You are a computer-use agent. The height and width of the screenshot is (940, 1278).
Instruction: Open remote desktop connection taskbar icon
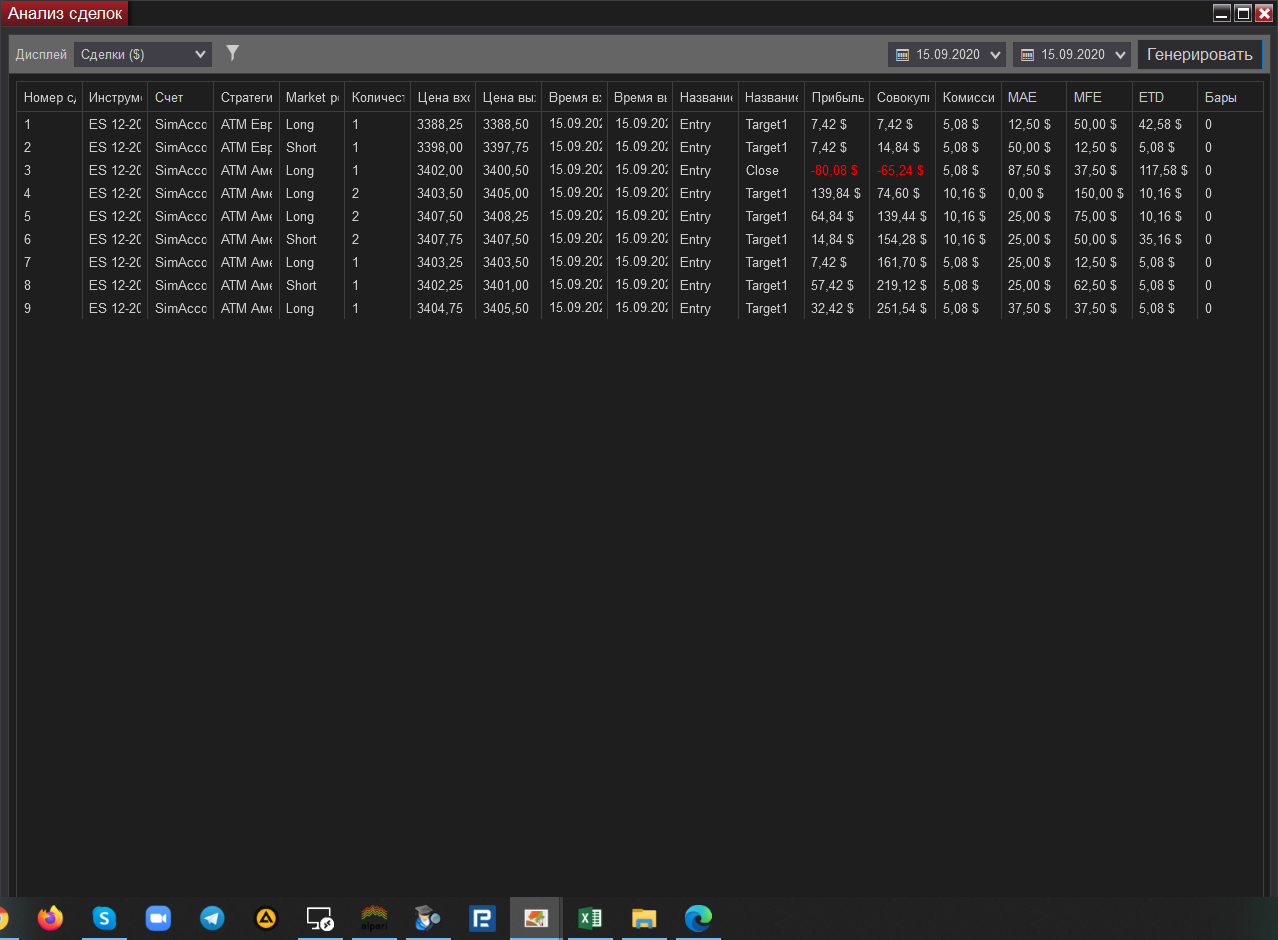[x=320, y=918]
